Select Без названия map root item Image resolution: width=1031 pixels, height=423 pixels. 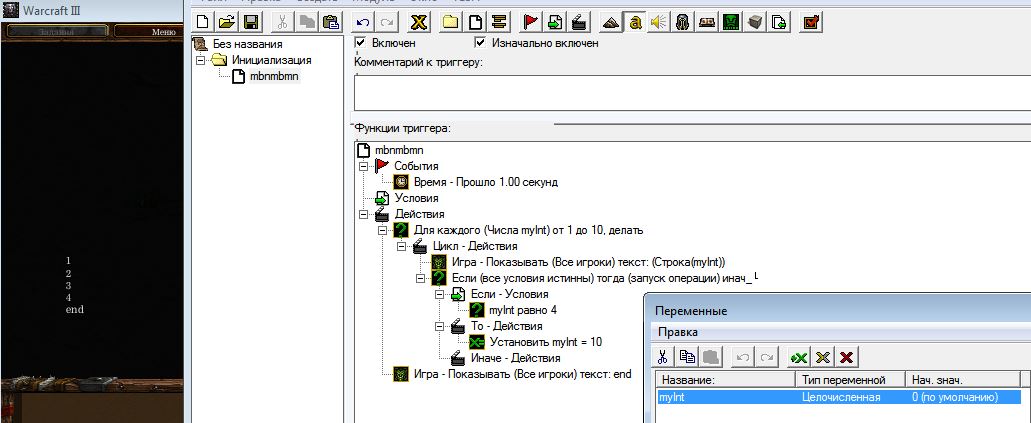pos(247,44)
